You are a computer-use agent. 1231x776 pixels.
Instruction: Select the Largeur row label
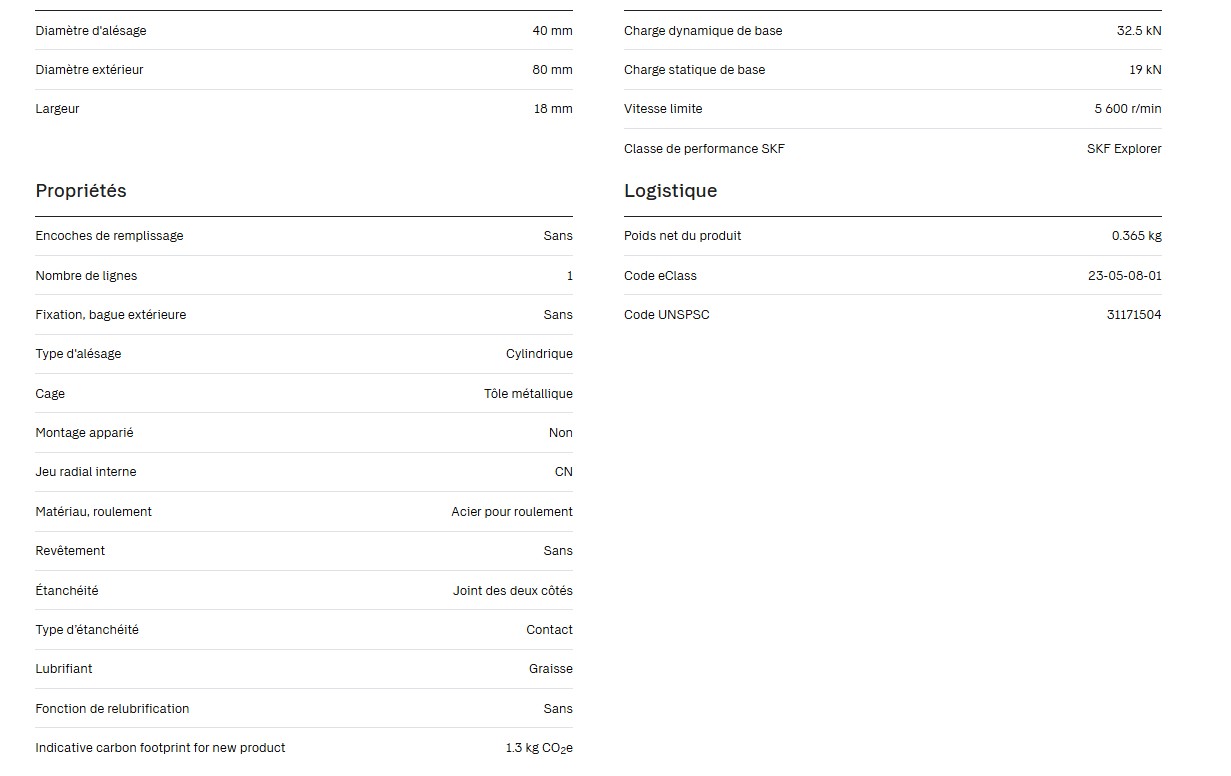coord(57,109)
